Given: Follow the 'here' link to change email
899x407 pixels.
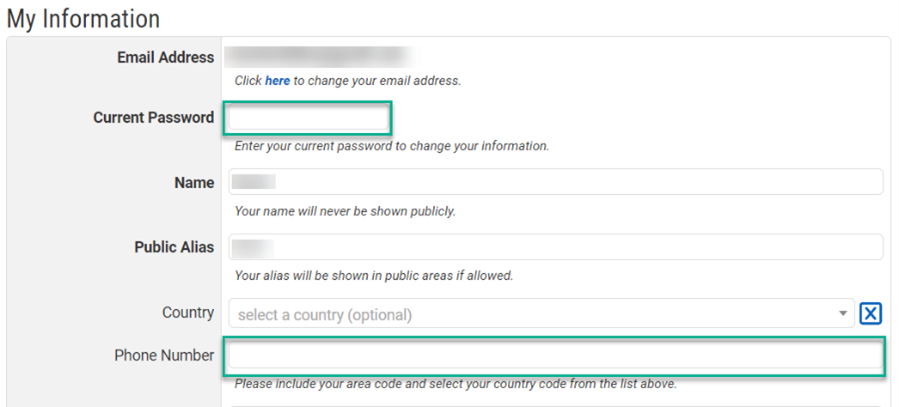Looking at the screenshot, I should click(277, 81).
